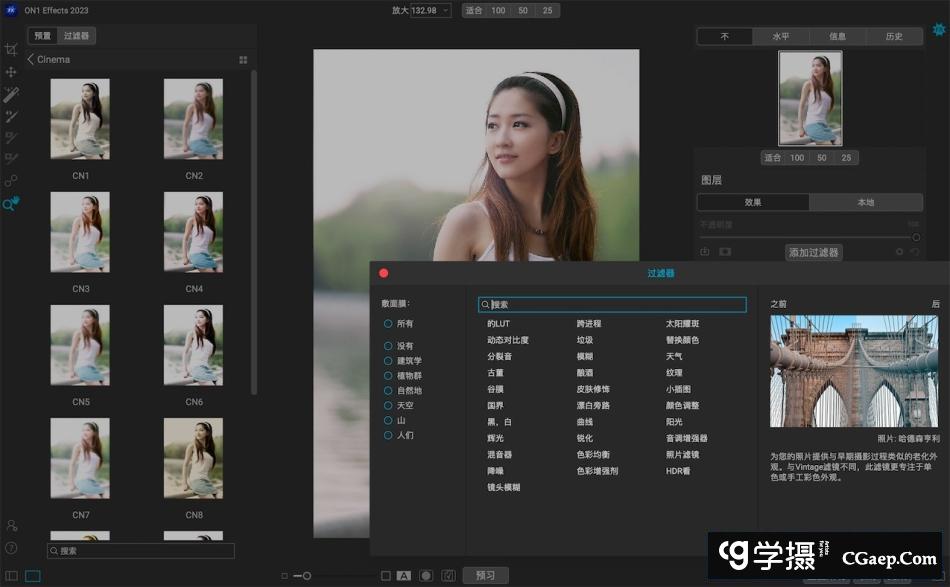Select the 建筑学 category radio button

click(x=388, y=361)
